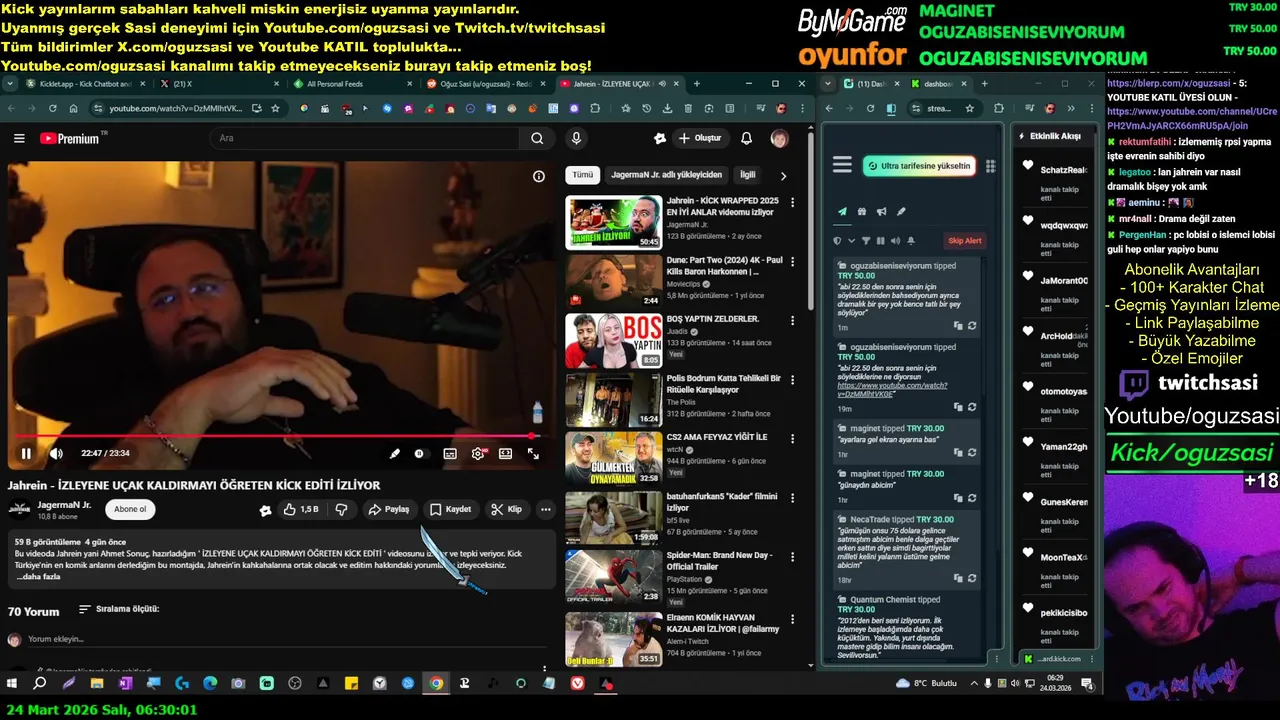Open the Chrome three-dot menu in the YouTube window
Image resolution: width=1280 pixels, height=720 pixels.
click(801, 108)
